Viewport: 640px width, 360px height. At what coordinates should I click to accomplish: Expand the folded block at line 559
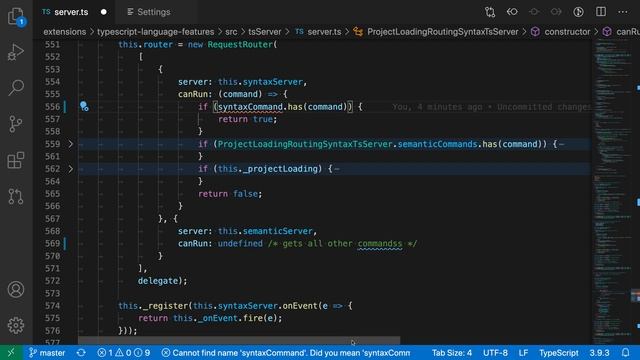(71, 144)
